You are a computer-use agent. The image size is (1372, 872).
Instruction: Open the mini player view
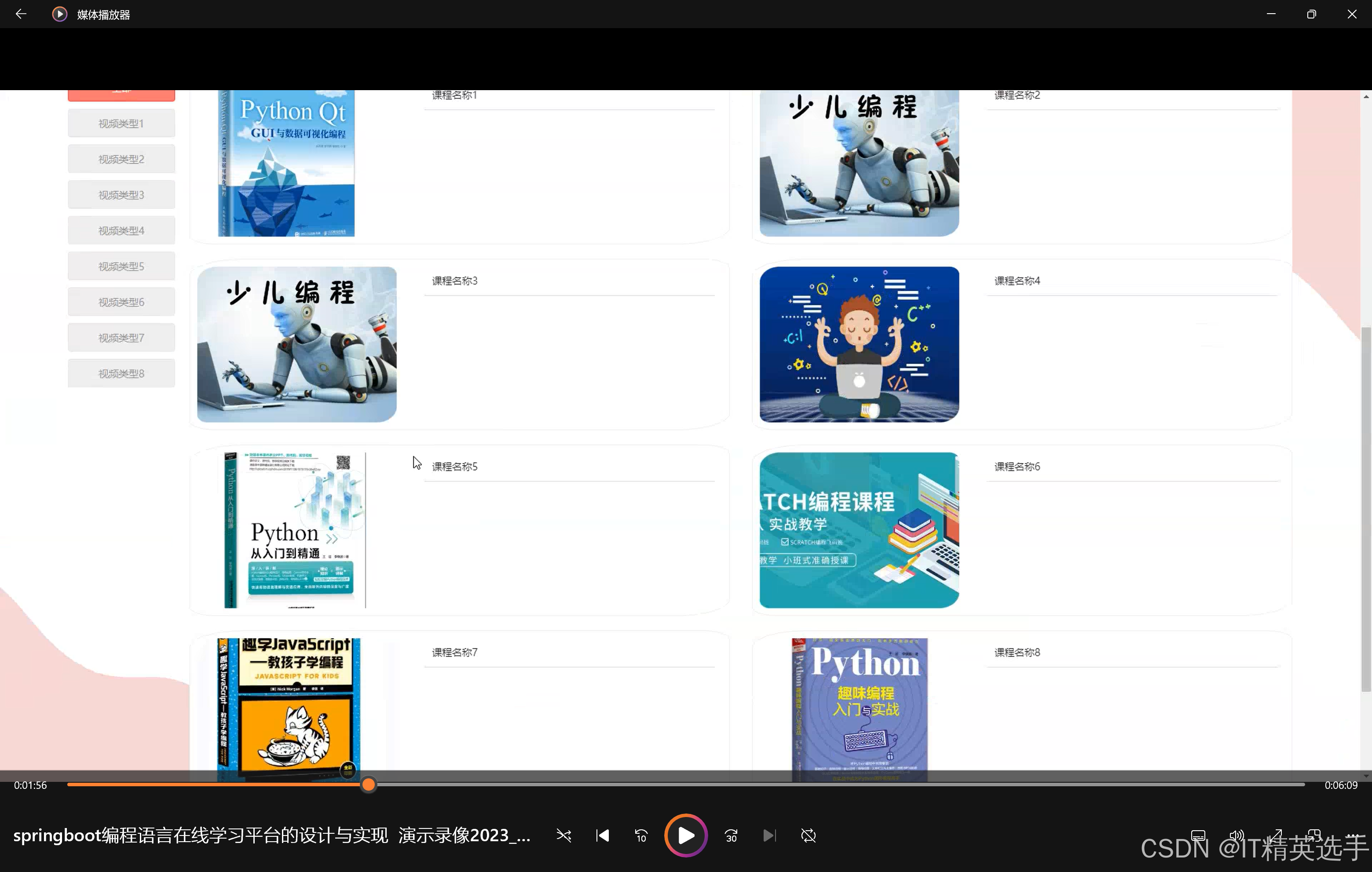[x=1314, y=836]
